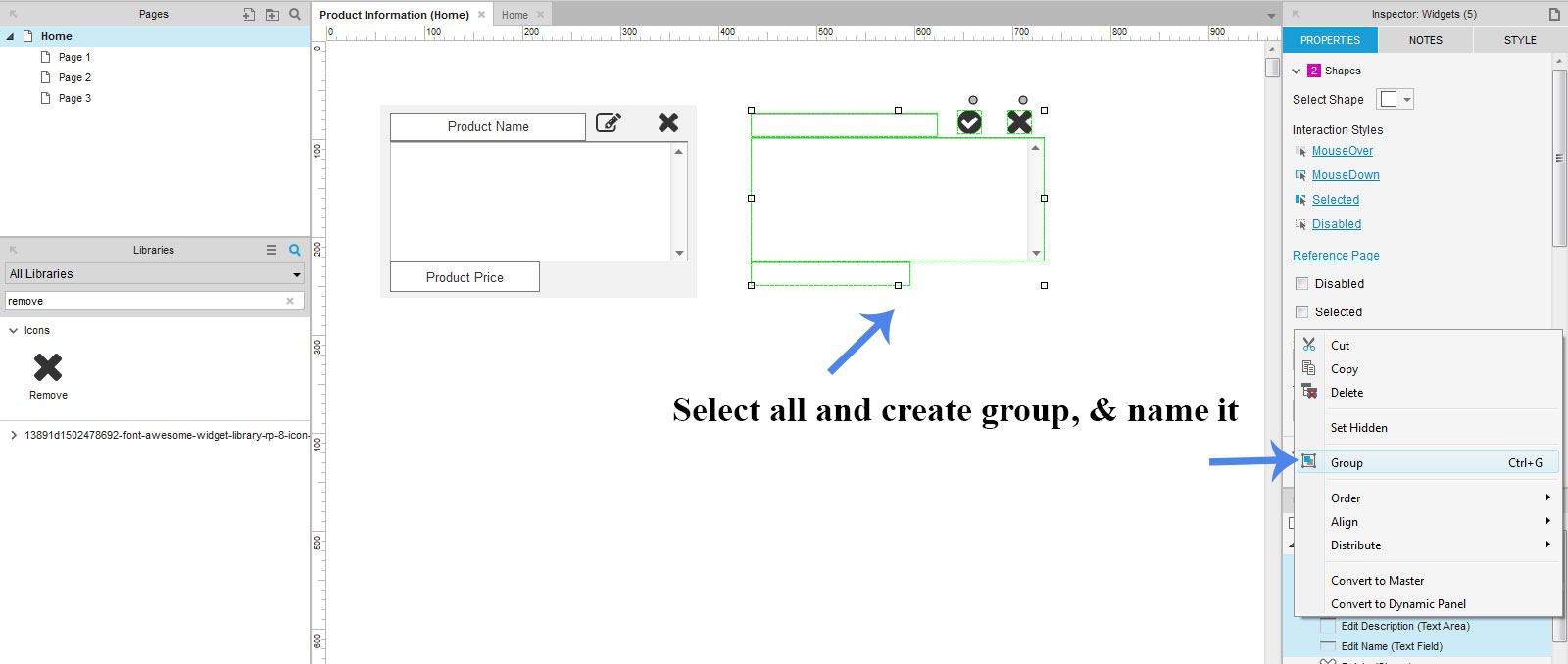1568x664 pixels.
Task: Choose Convert to Master
Action: 1429,581
